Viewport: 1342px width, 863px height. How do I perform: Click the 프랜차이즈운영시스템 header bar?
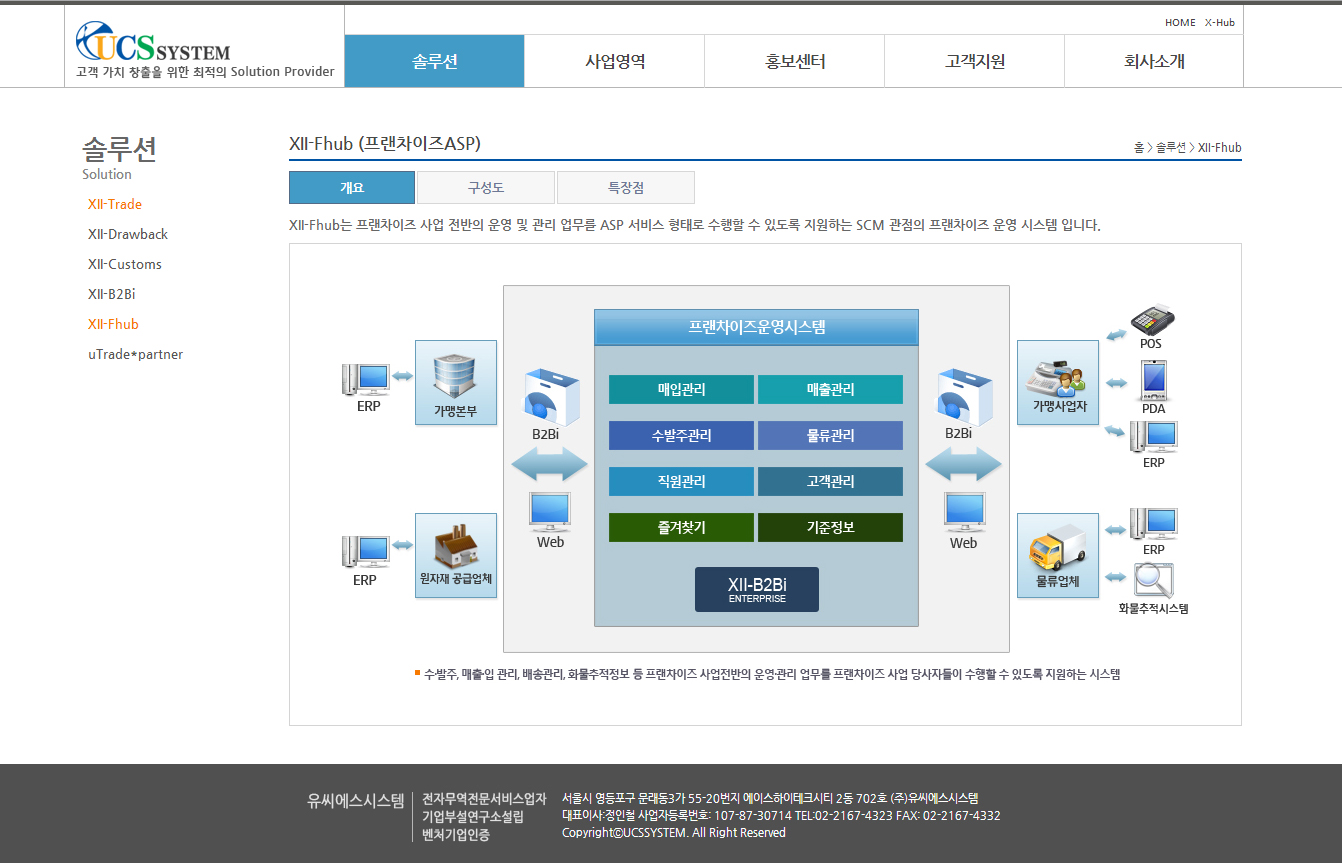[x=756, y=327]
